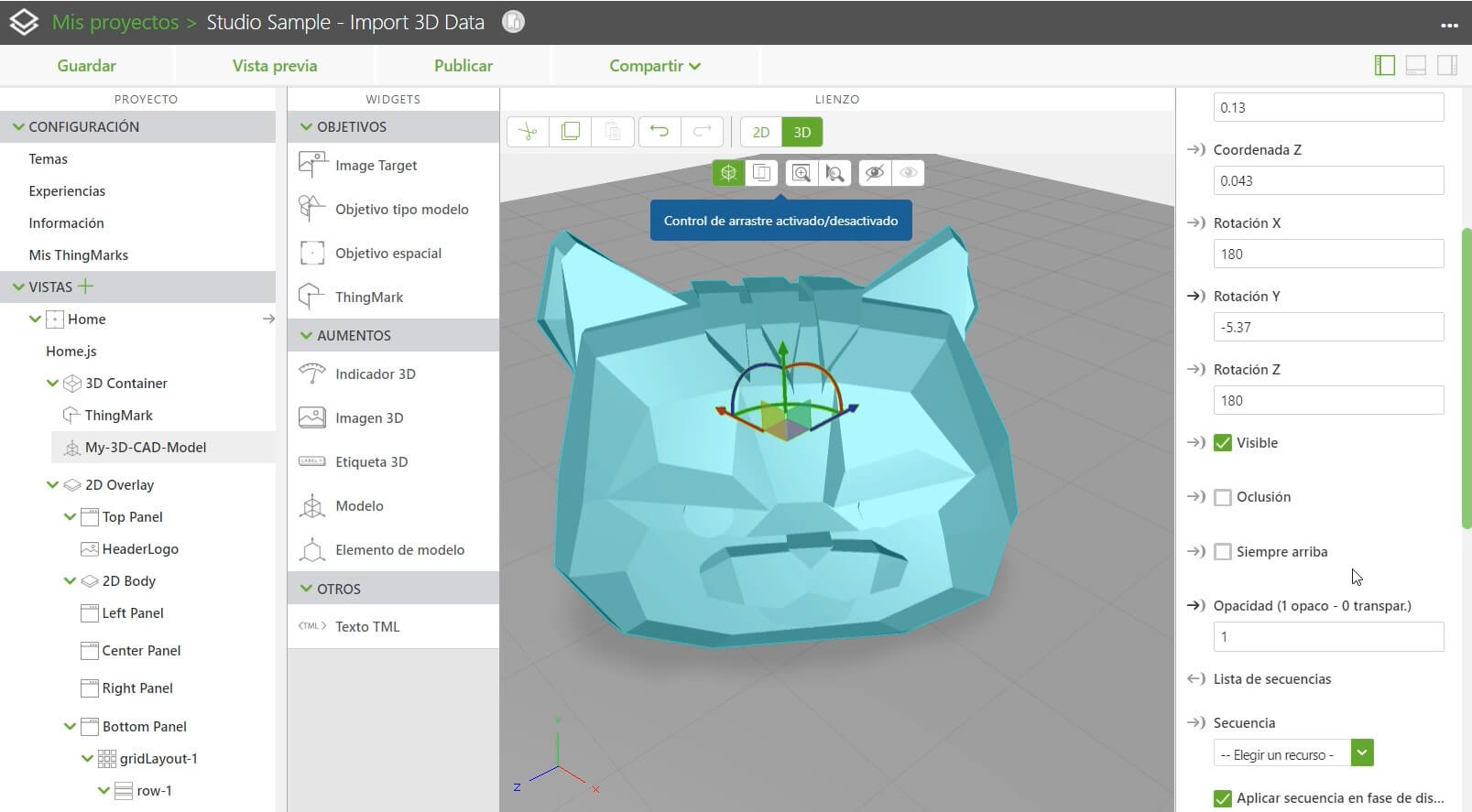Click the Guardar button
1472x812 pixels.
(x=86, y=66)
